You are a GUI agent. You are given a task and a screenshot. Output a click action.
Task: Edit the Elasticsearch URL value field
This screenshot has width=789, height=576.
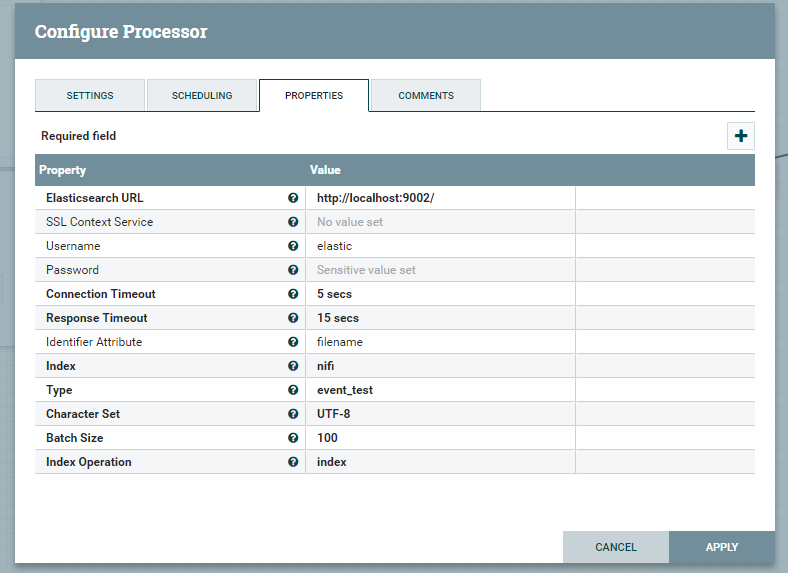[x=440, y=198]
